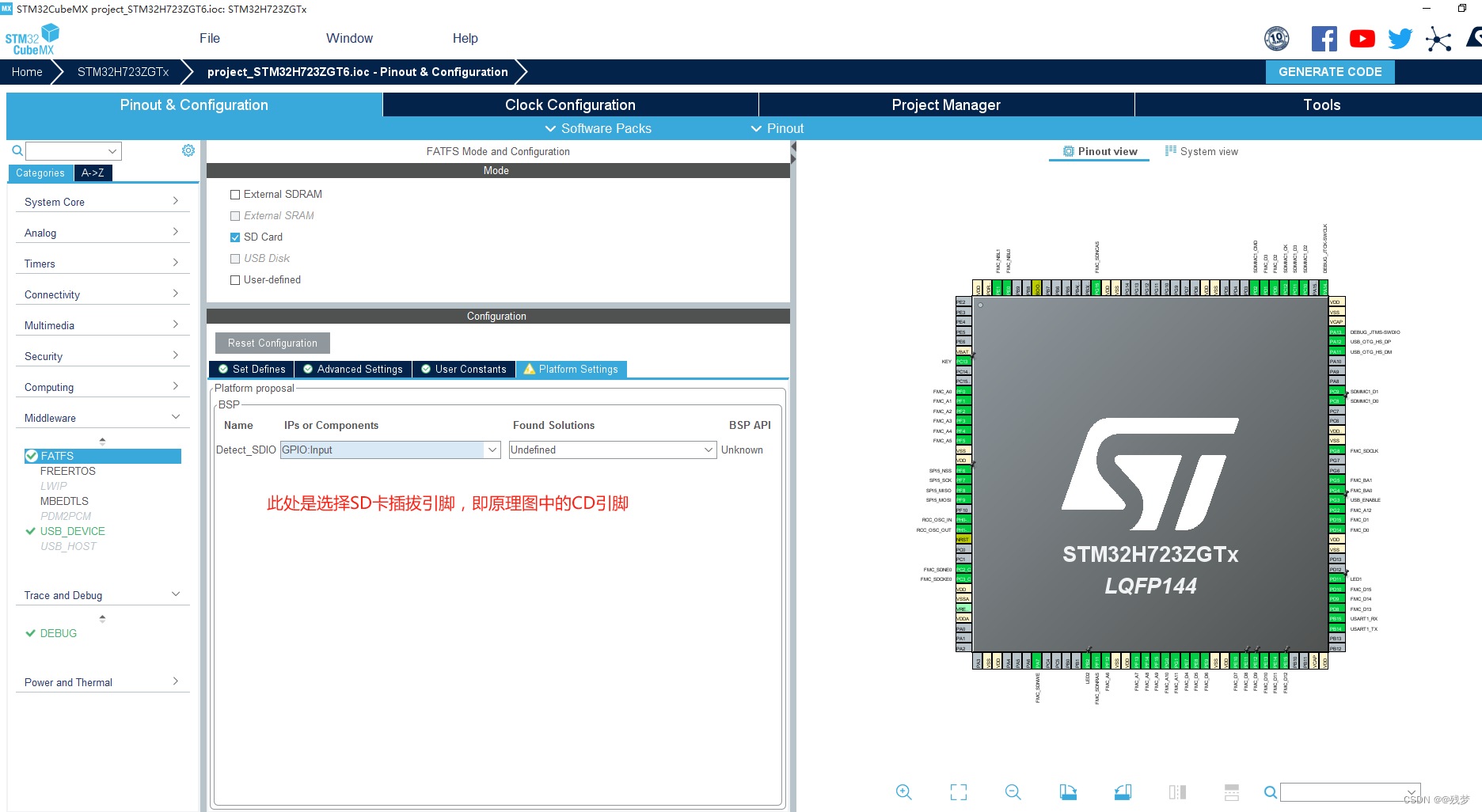Fit the pinout view to the window
The height and width of the screenshot is (812, 1482).
[959, 791]
